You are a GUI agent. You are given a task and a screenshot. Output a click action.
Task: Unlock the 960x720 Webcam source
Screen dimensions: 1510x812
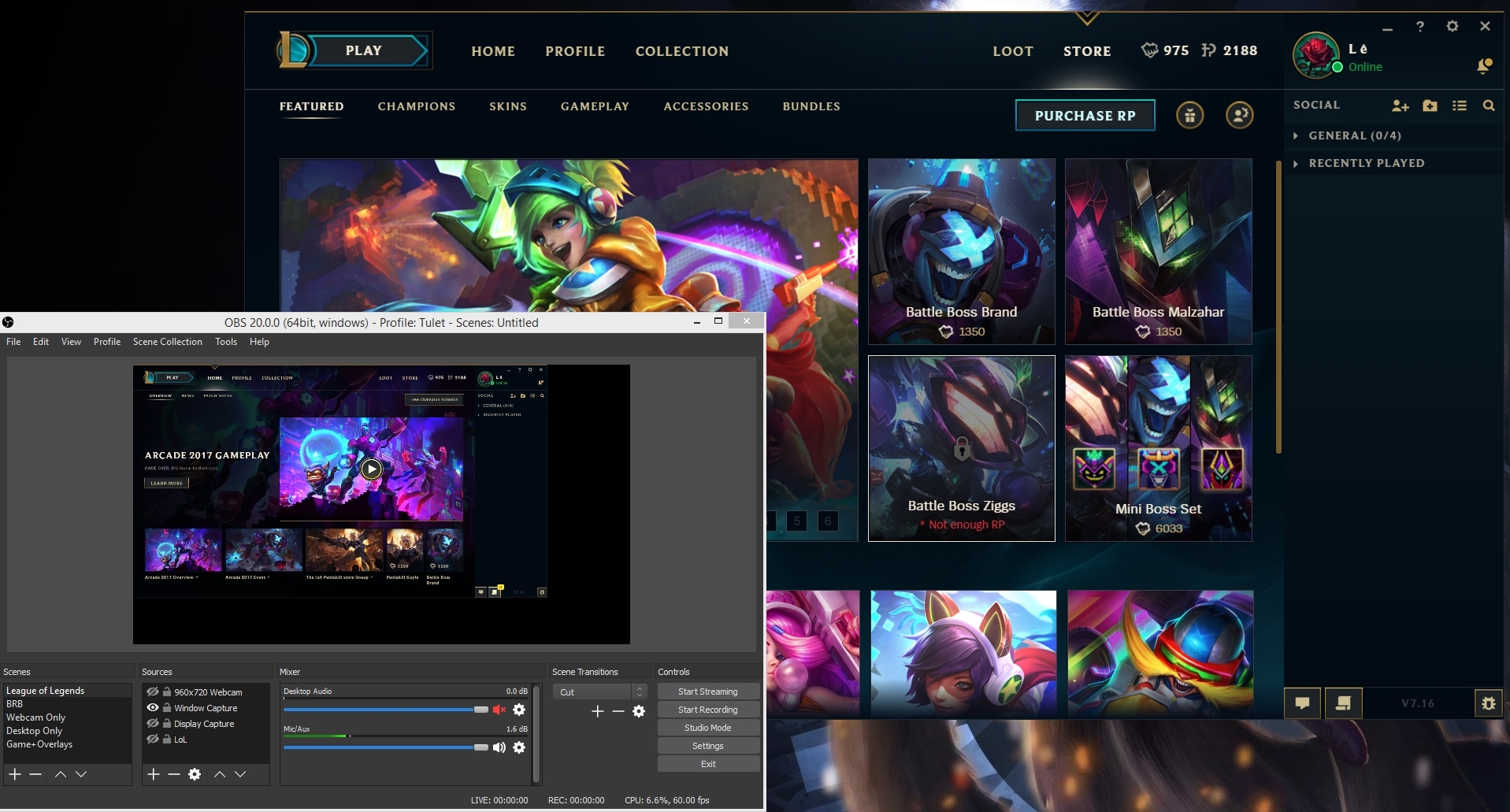(x=167, y=691)
